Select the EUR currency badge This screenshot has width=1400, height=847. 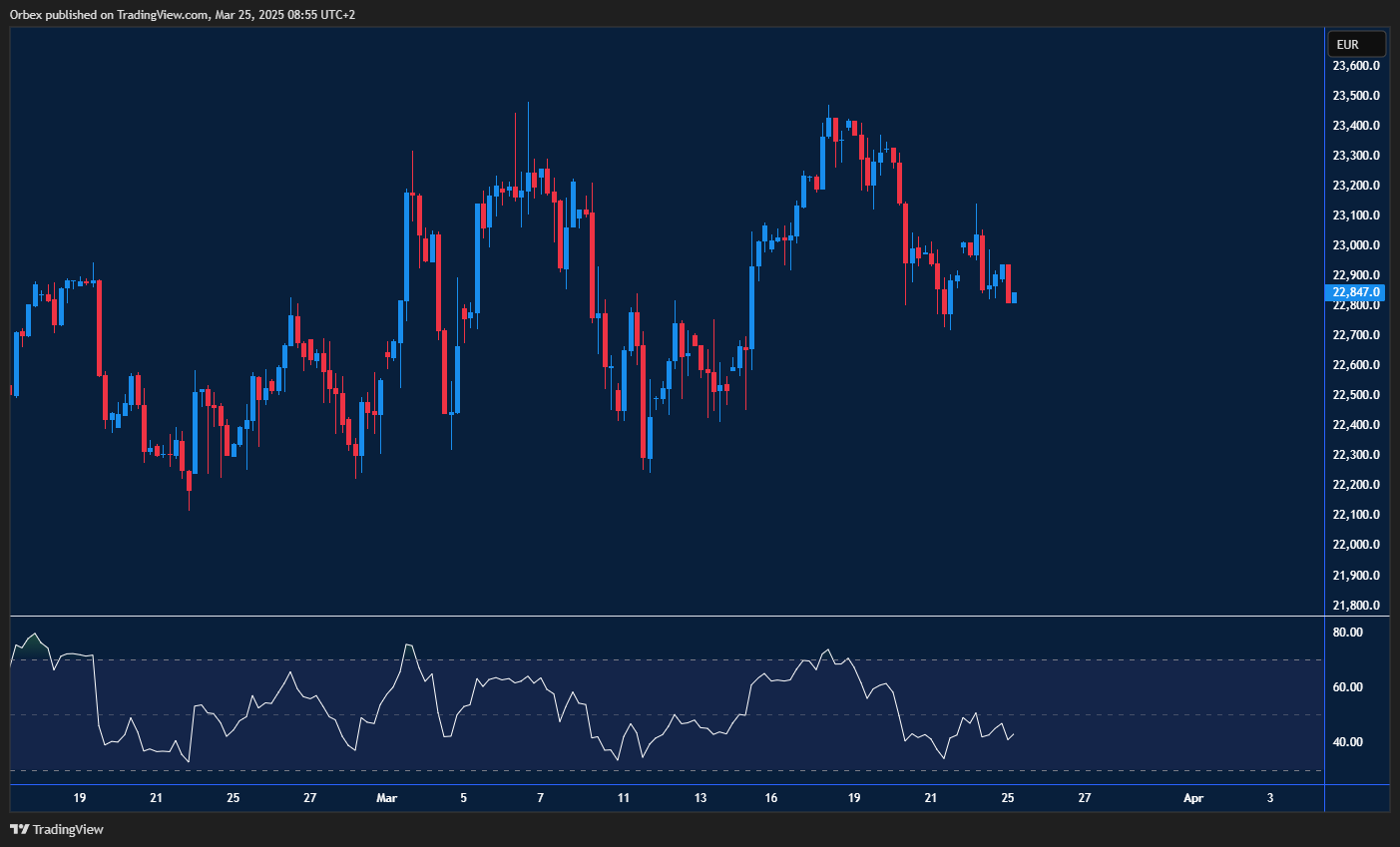click(1355, 43)
